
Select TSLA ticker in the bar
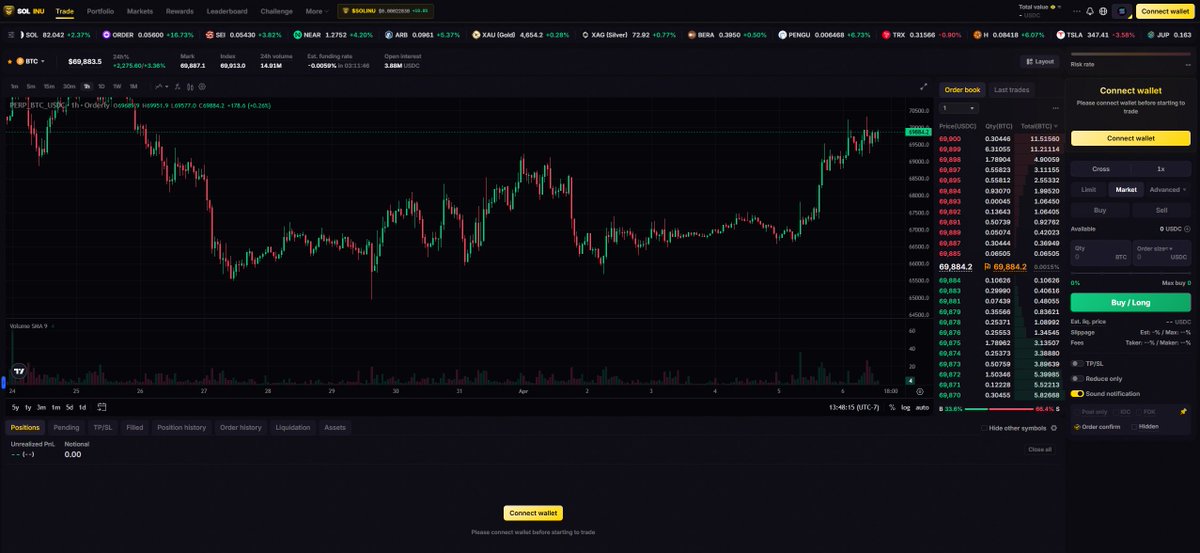1097,34
